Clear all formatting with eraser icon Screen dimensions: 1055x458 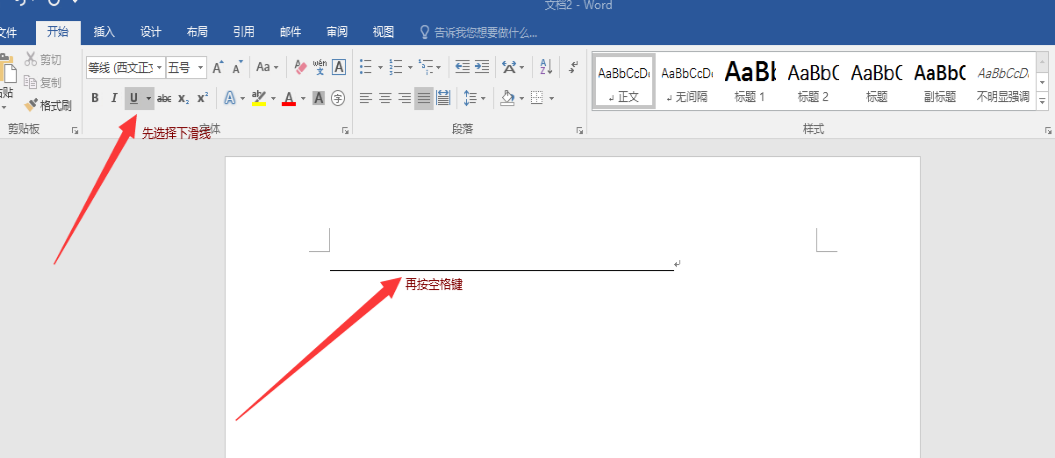click(300, 67)
